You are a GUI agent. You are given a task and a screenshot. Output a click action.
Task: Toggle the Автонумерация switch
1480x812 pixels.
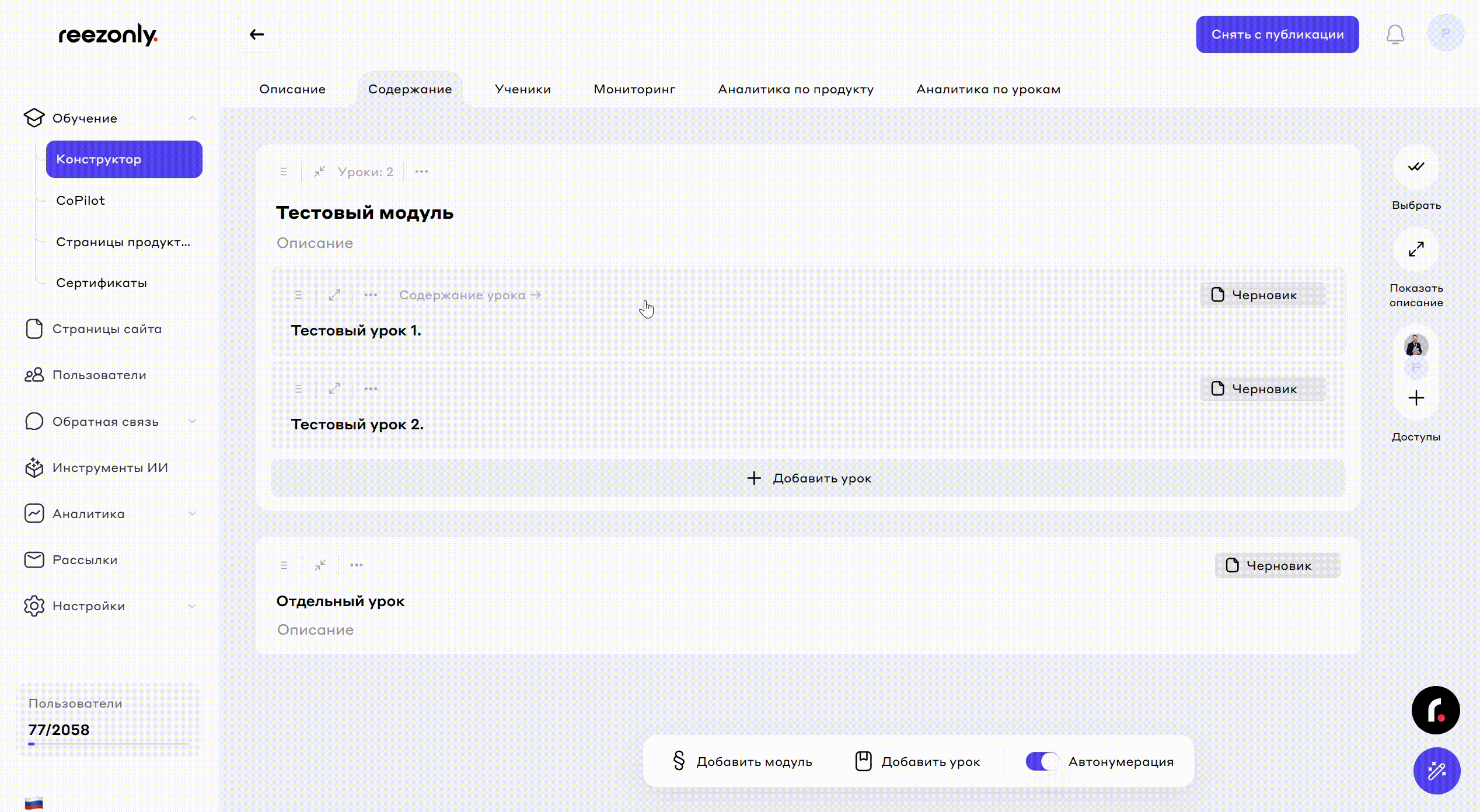pyautogui.click(x=1042, y=761)
